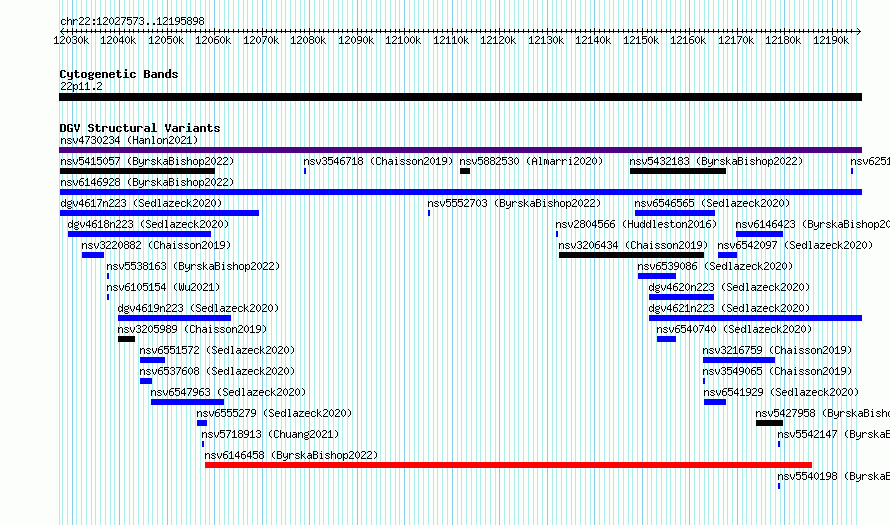Click the nsv4730234 (Hanlon2021) purple variant bar
Image resolution: width=890 pixels, height=525 pixels.
(460, 150)
